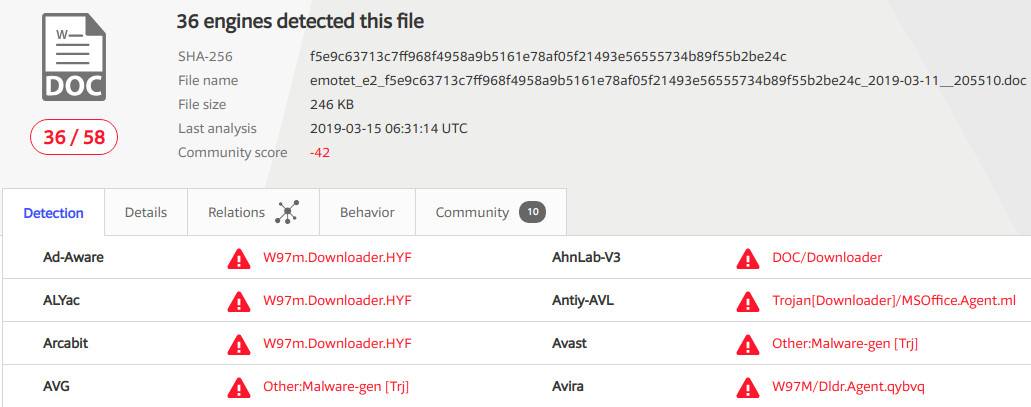This screenshot has height=407, width=1031.
Task: Click the Ad-Aware red warning triangle icon
Action: [239, 258]
